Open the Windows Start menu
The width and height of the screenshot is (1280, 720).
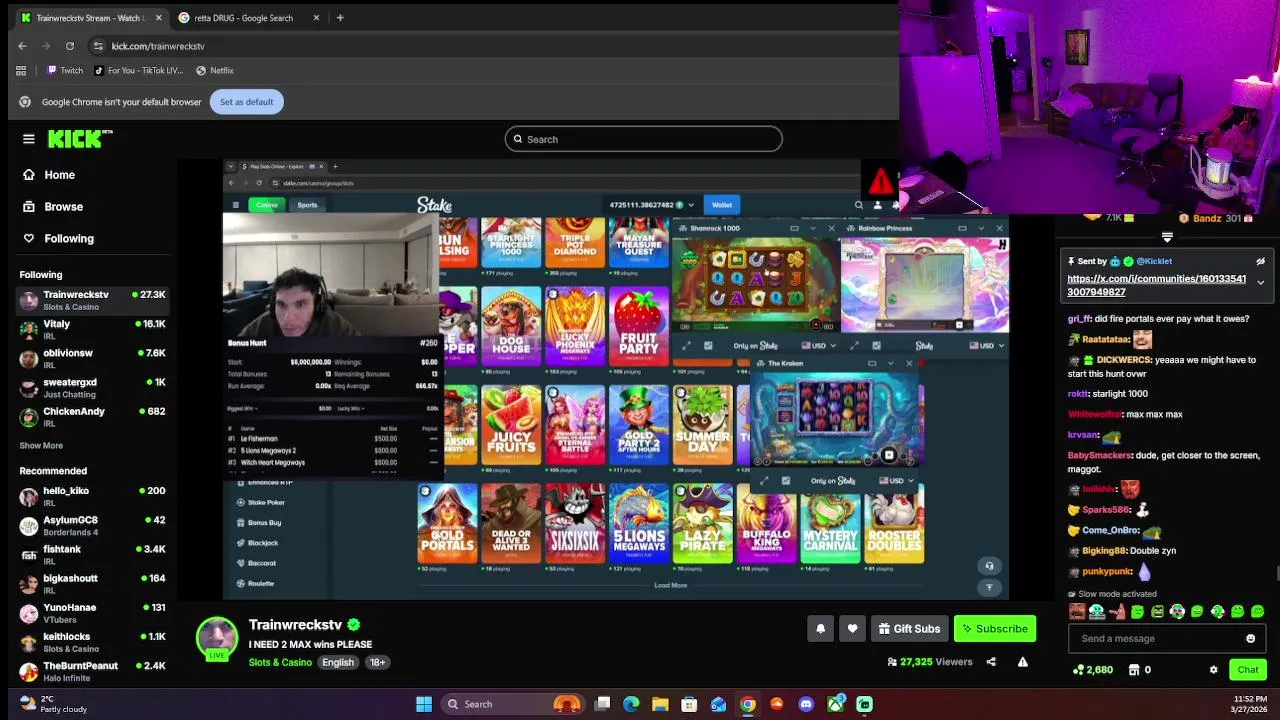[x=424, y=704]
